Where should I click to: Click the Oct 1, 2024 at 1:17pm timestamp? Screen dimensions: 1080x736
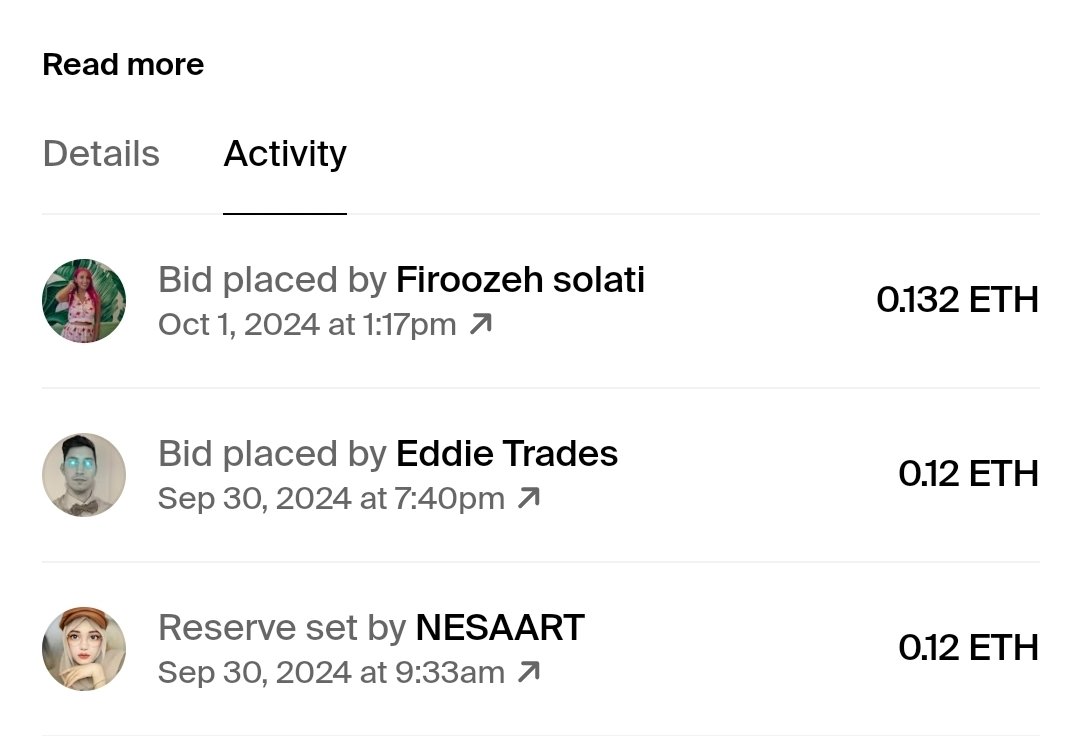307,325
